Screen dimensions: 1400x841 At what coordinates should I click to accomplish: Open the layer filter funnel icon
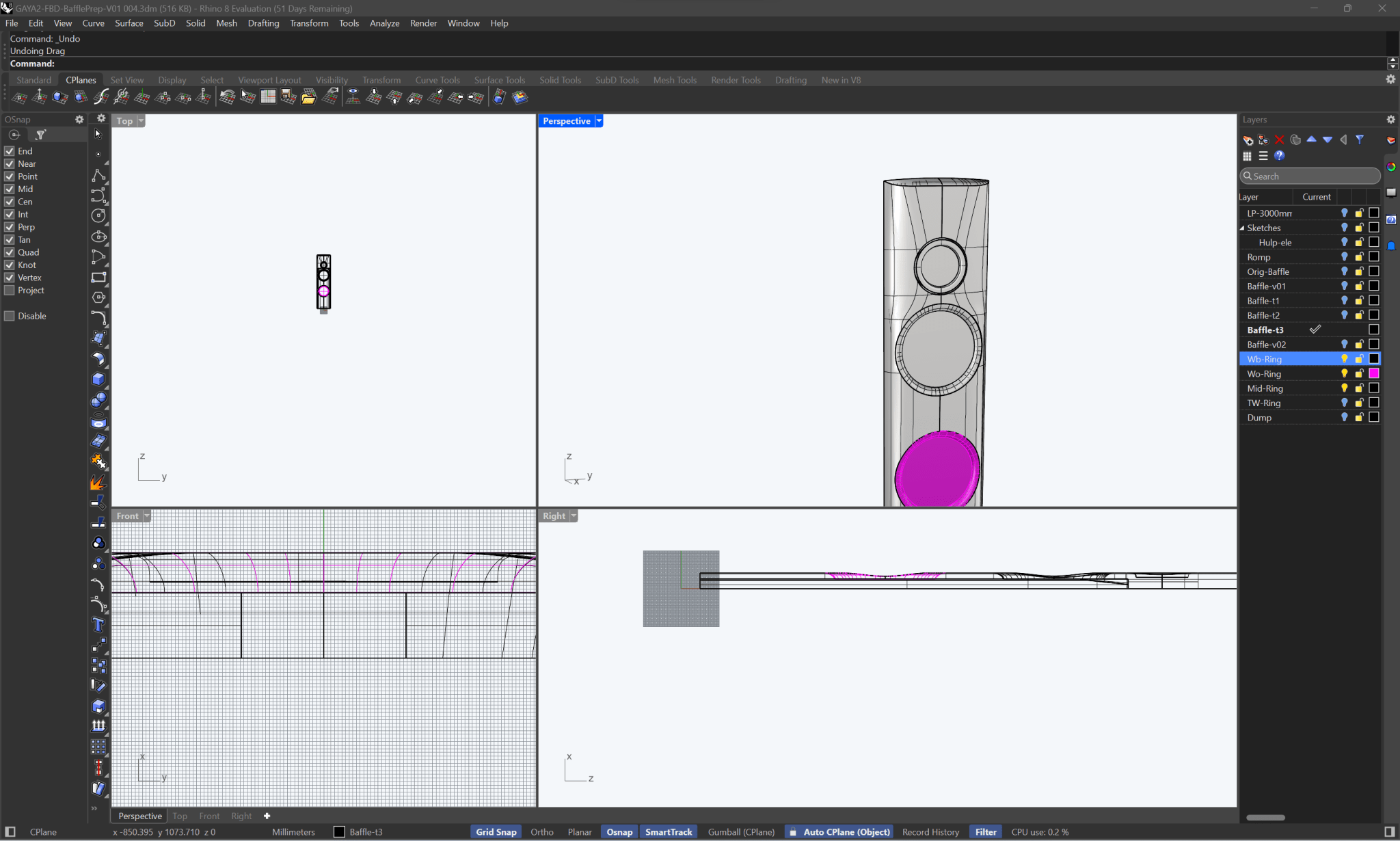point(1360,139)
